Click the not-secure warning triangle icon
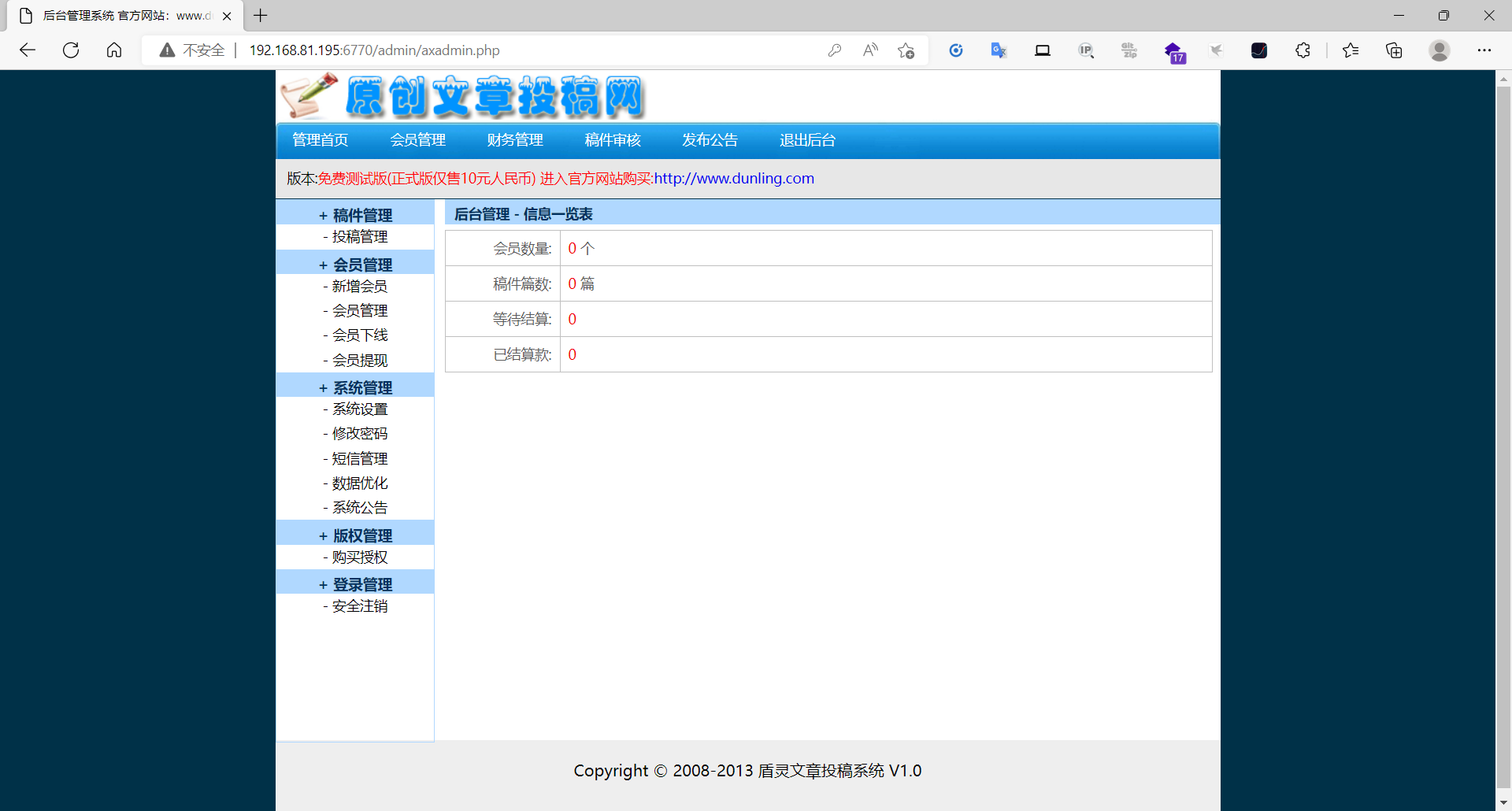This screenshot has height=811, width=1512. pos(167,50)
